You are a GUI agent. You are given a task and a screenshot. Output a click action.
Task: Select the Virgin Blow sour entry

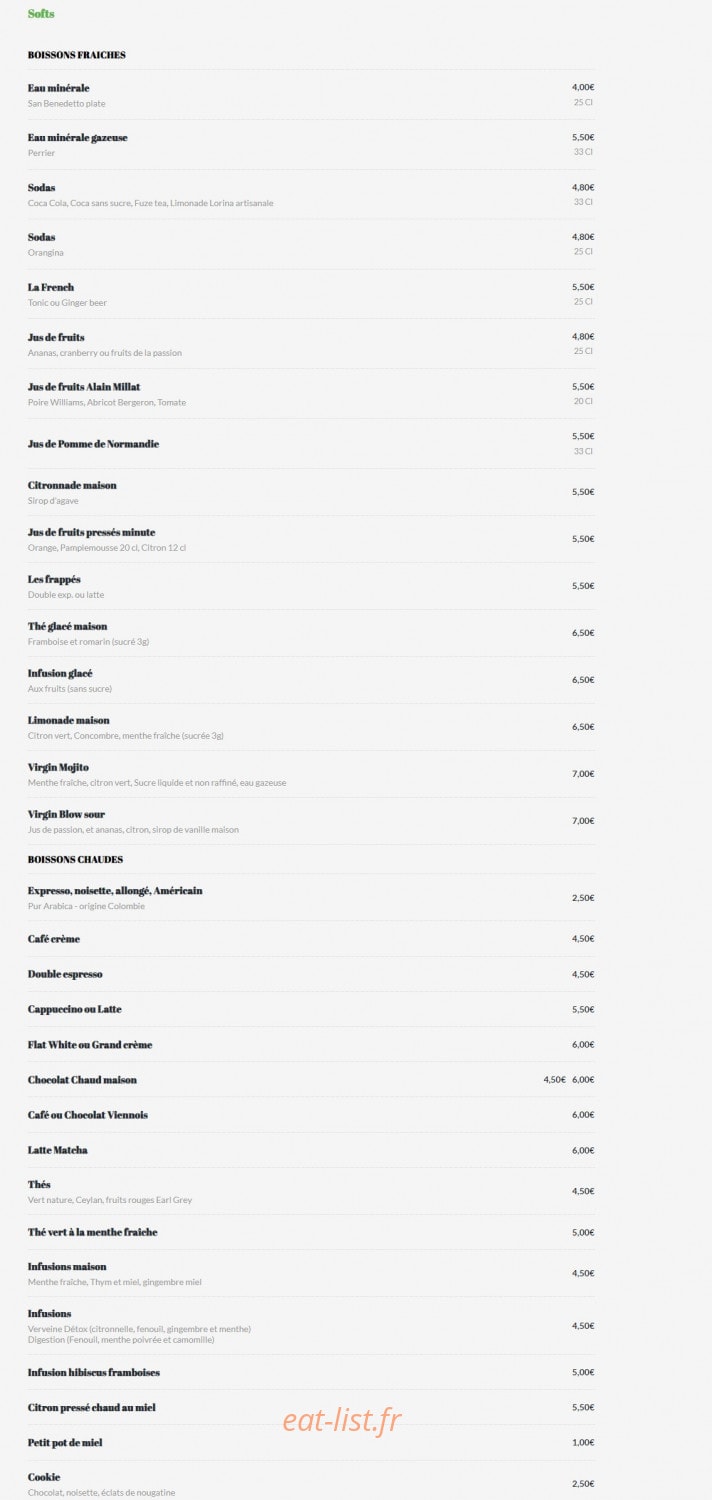[66, 815]
